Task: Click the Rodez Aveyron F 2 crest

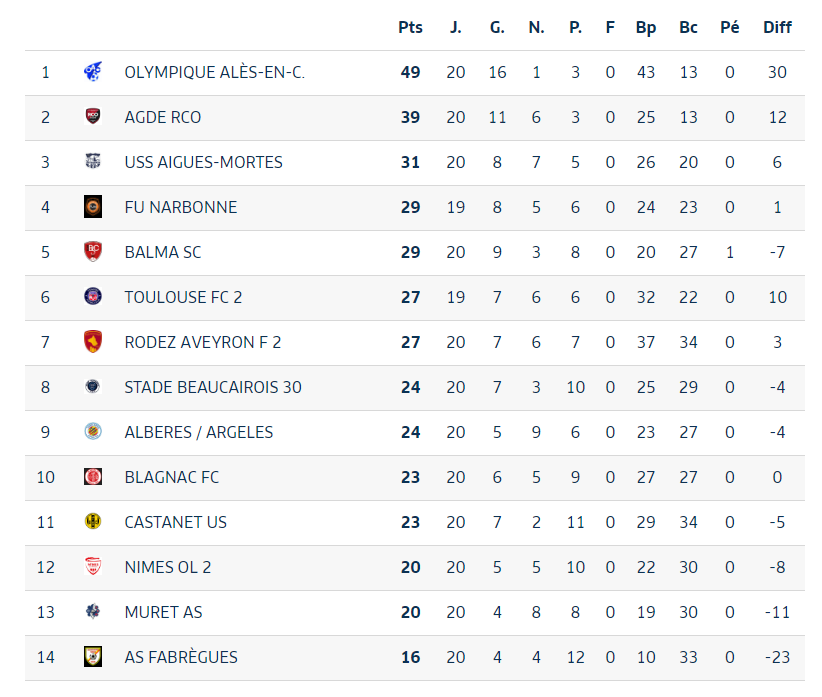Action: coord(93,342)
